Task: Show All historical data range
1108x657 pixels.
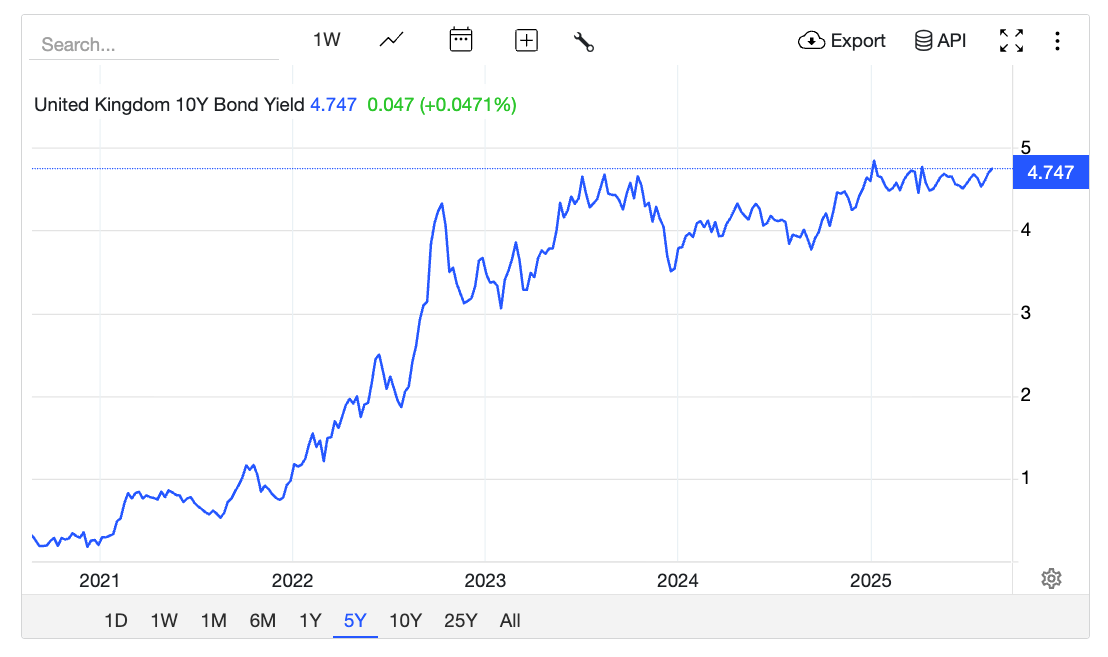Action: pyautogui.click(x=510, y=620)
